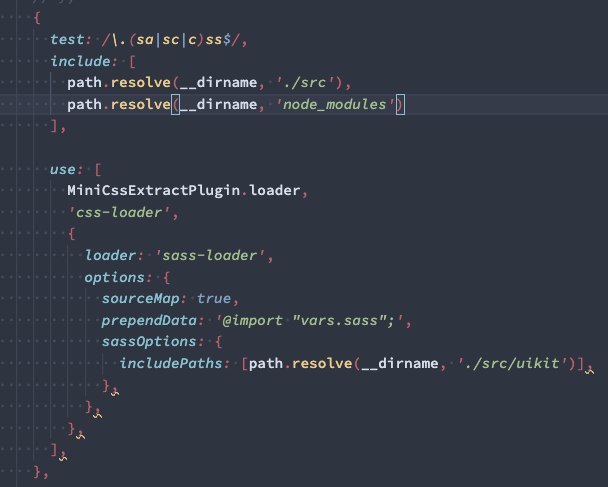The width and height of the screenshot is (608, 487).
Task: Click the highlighted opening parenthesis after resolve
Action: click(175, 104)
